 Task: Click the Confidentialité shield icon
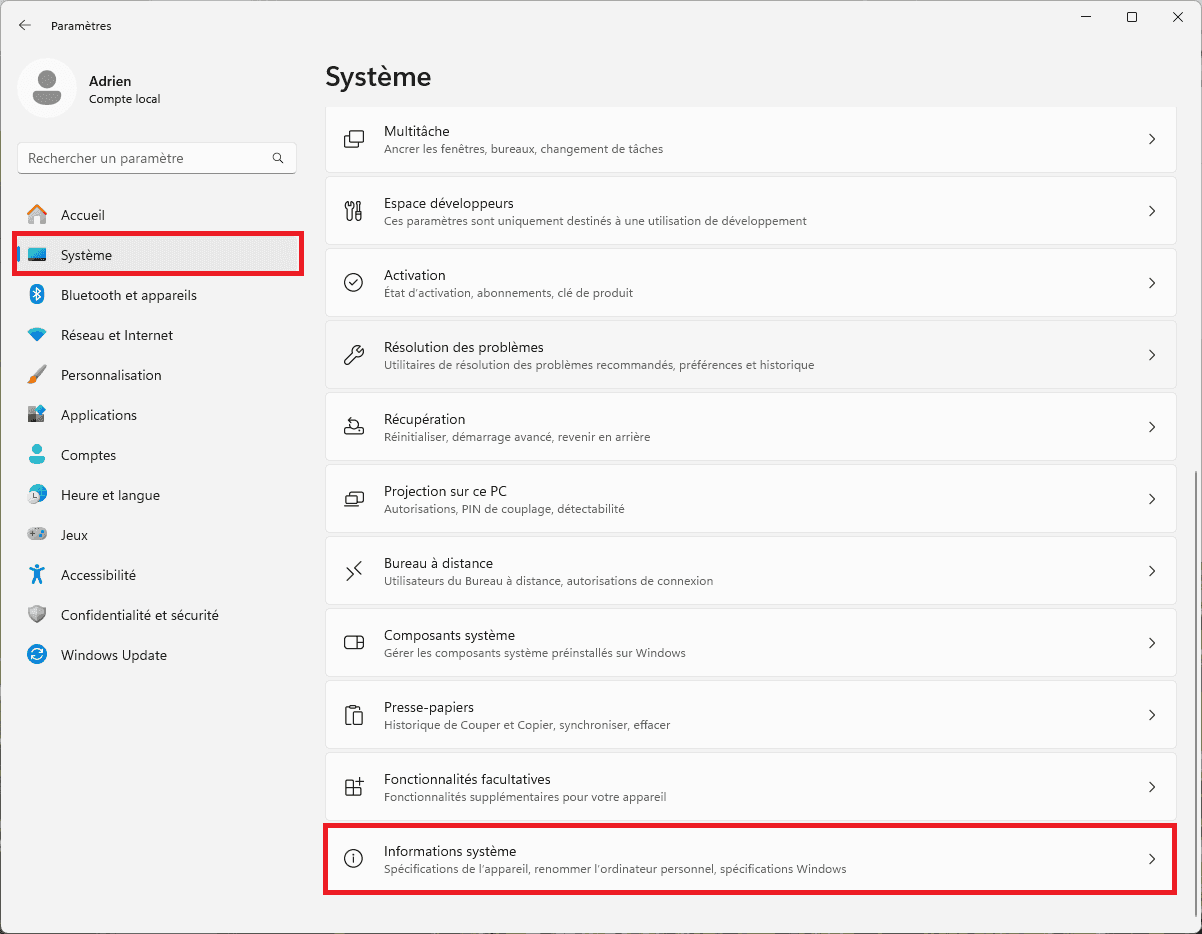[x=37, y=615]
